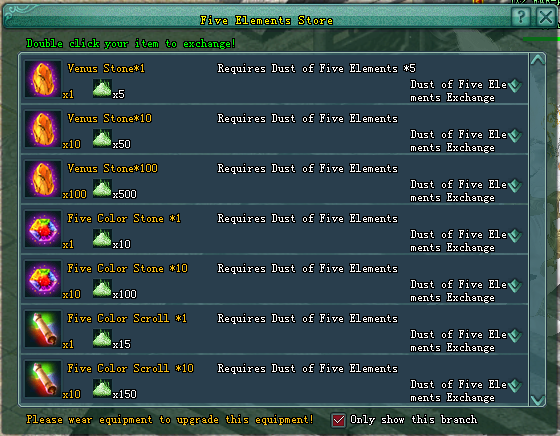Click the x500 dust pile cost icon
Viewport: 560px width, 436px height.
(102, 188)
